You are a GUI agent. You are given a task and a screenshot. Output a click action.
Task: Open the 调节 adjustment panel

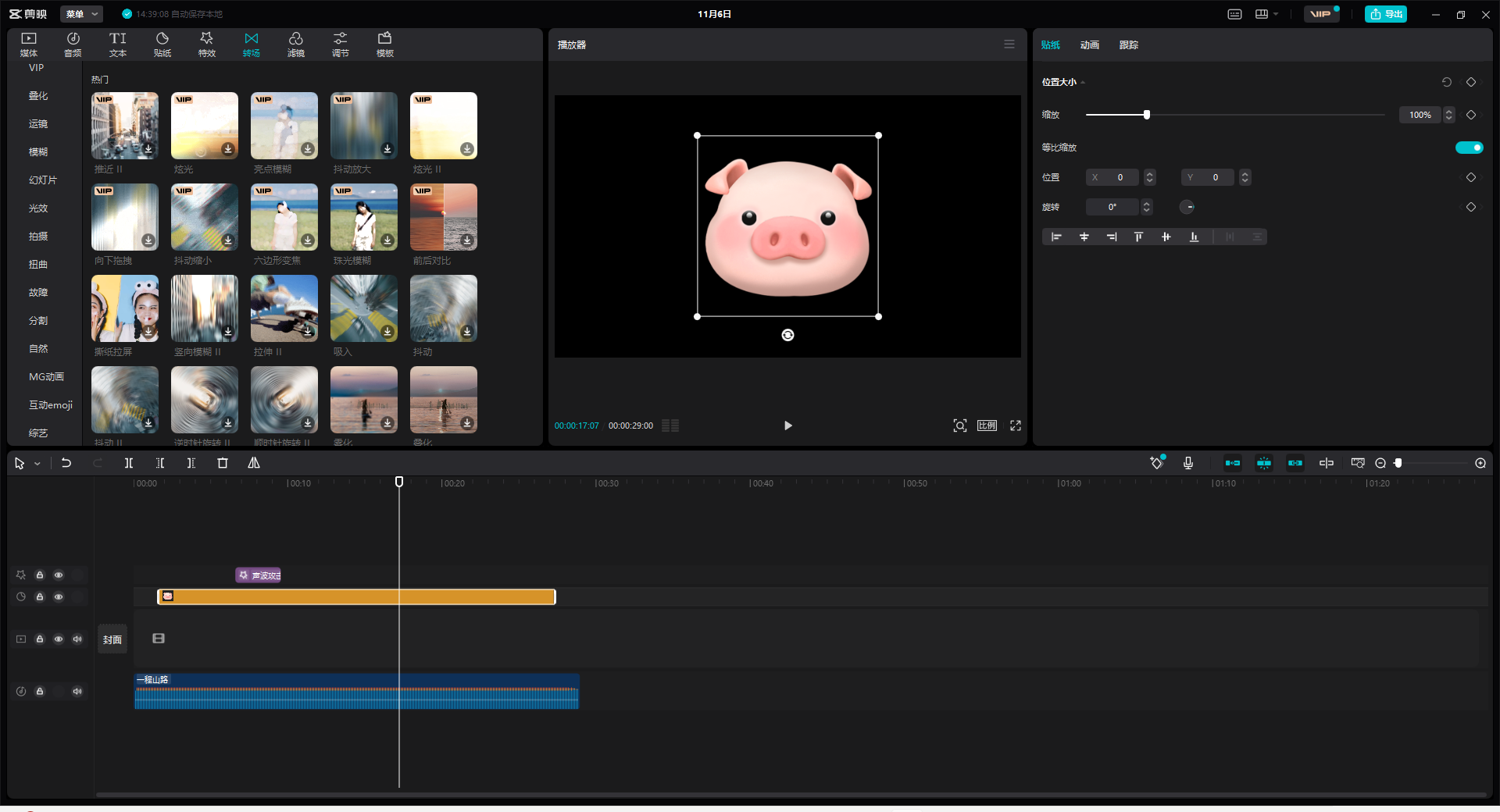click(341, 45)
